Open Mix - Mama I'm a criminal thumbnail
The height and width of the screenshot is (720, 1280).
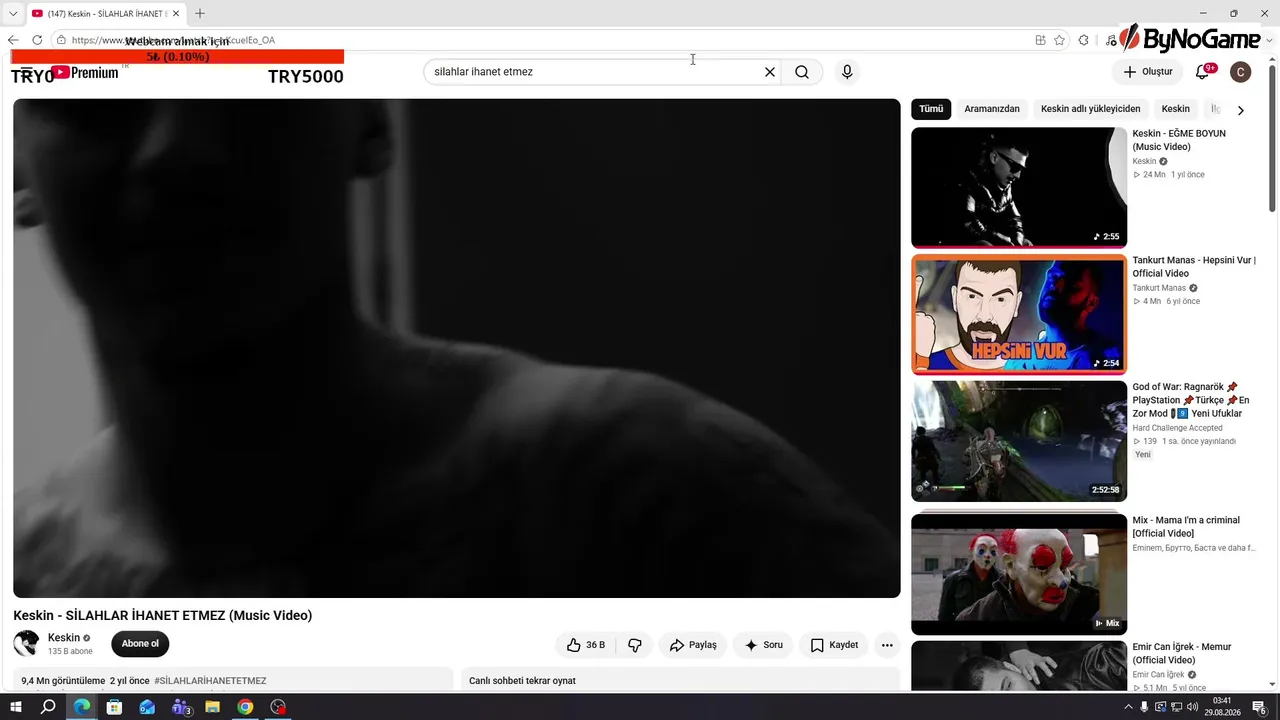[1019, 574]
